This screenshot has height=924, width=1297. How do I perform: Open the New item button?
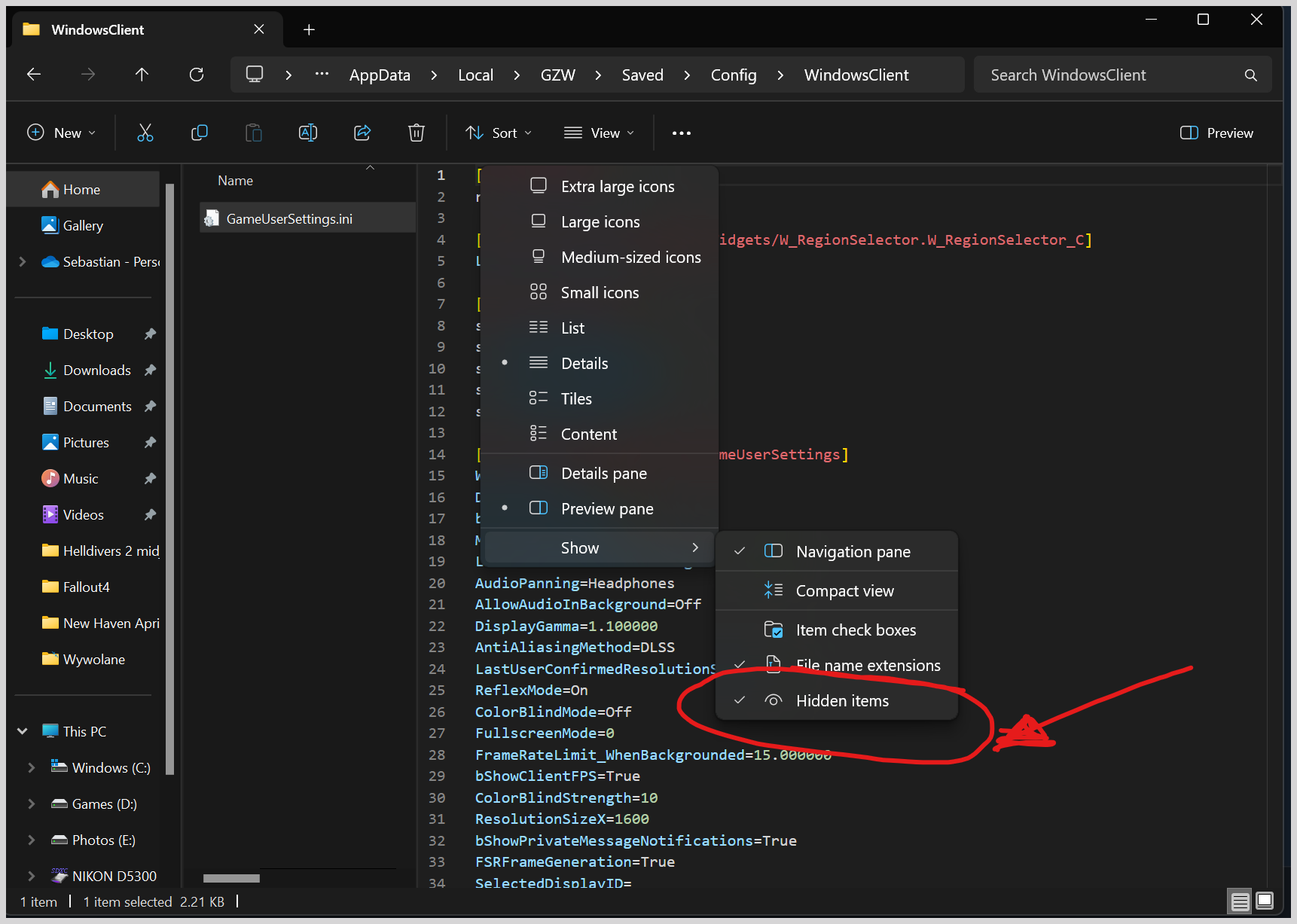[62, 133]
